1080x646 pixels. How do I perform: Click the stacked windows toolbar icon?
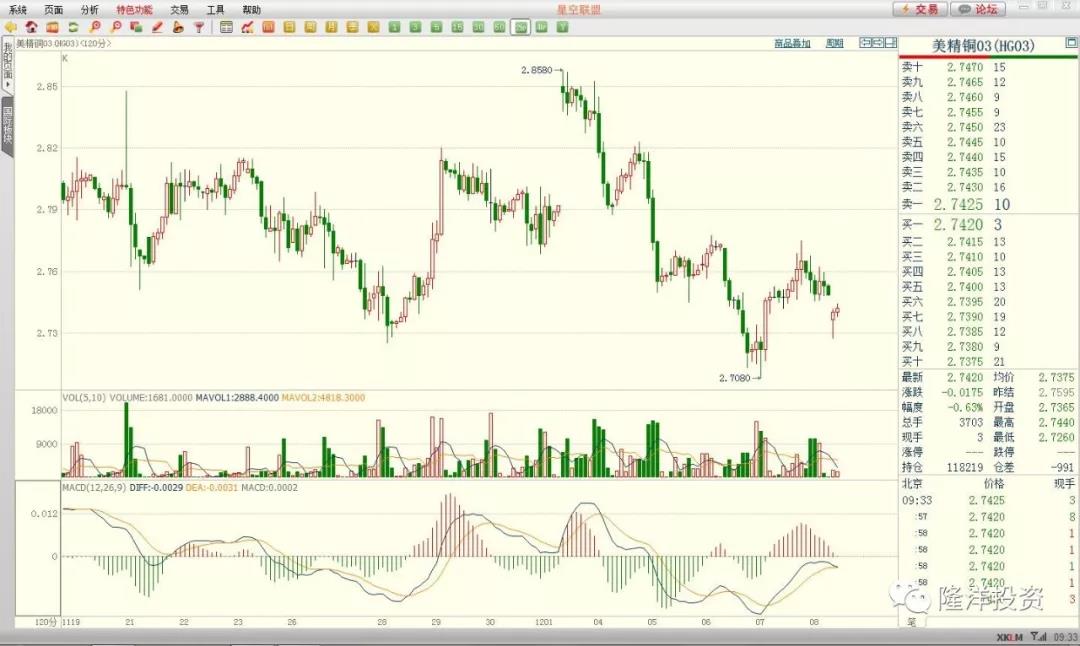[x=136, y=28]
